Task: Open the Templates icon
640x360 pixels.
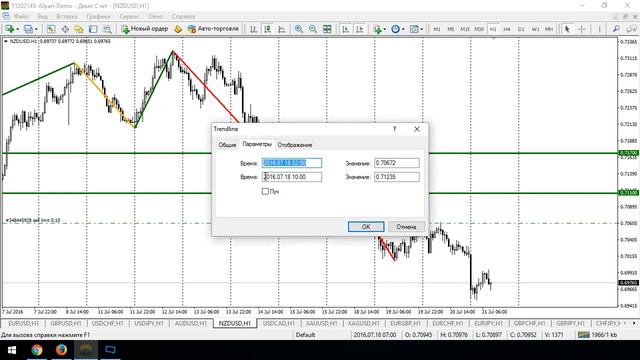Action: click(x=414, y=29)
